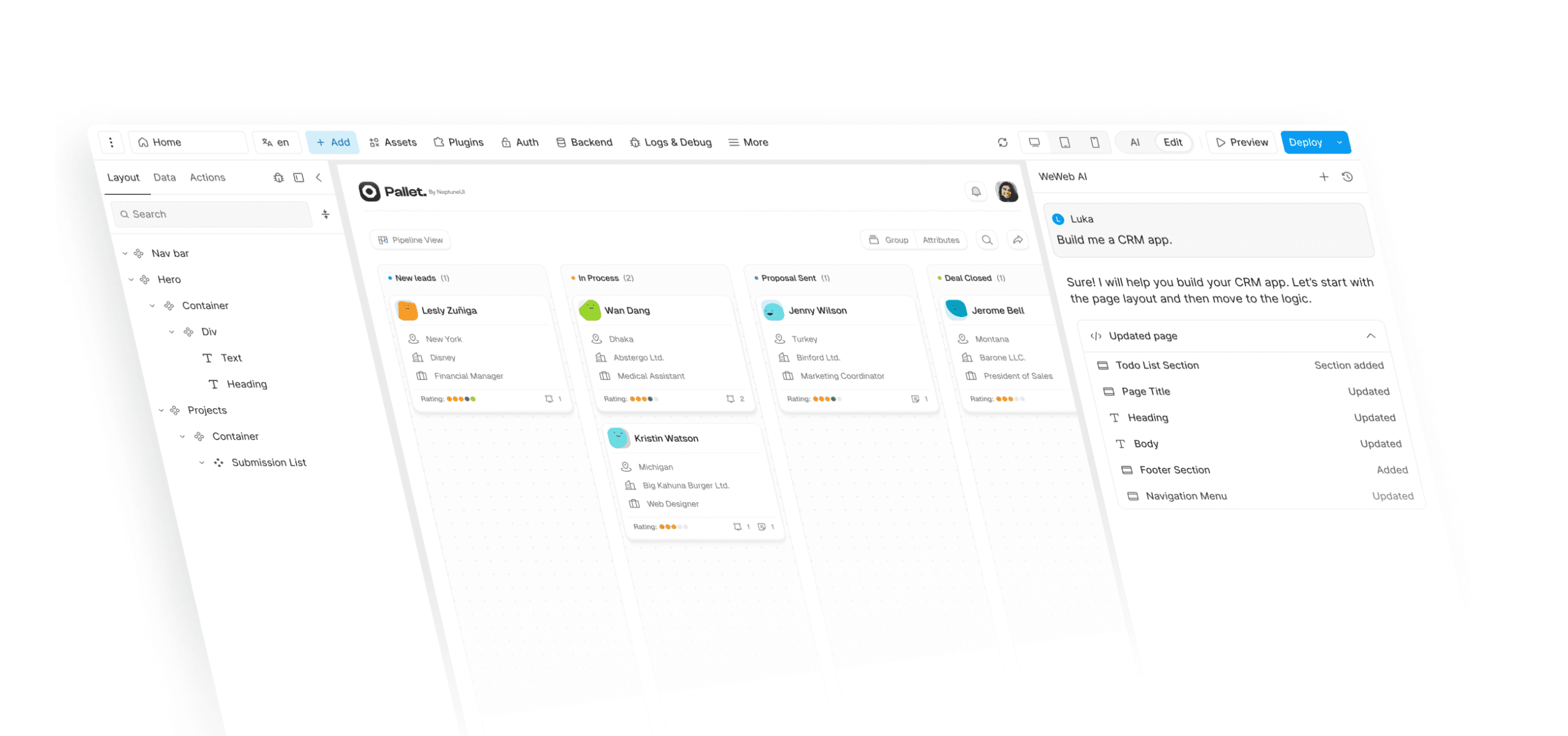Click the Add button in the toolbar

click(333, 142)
